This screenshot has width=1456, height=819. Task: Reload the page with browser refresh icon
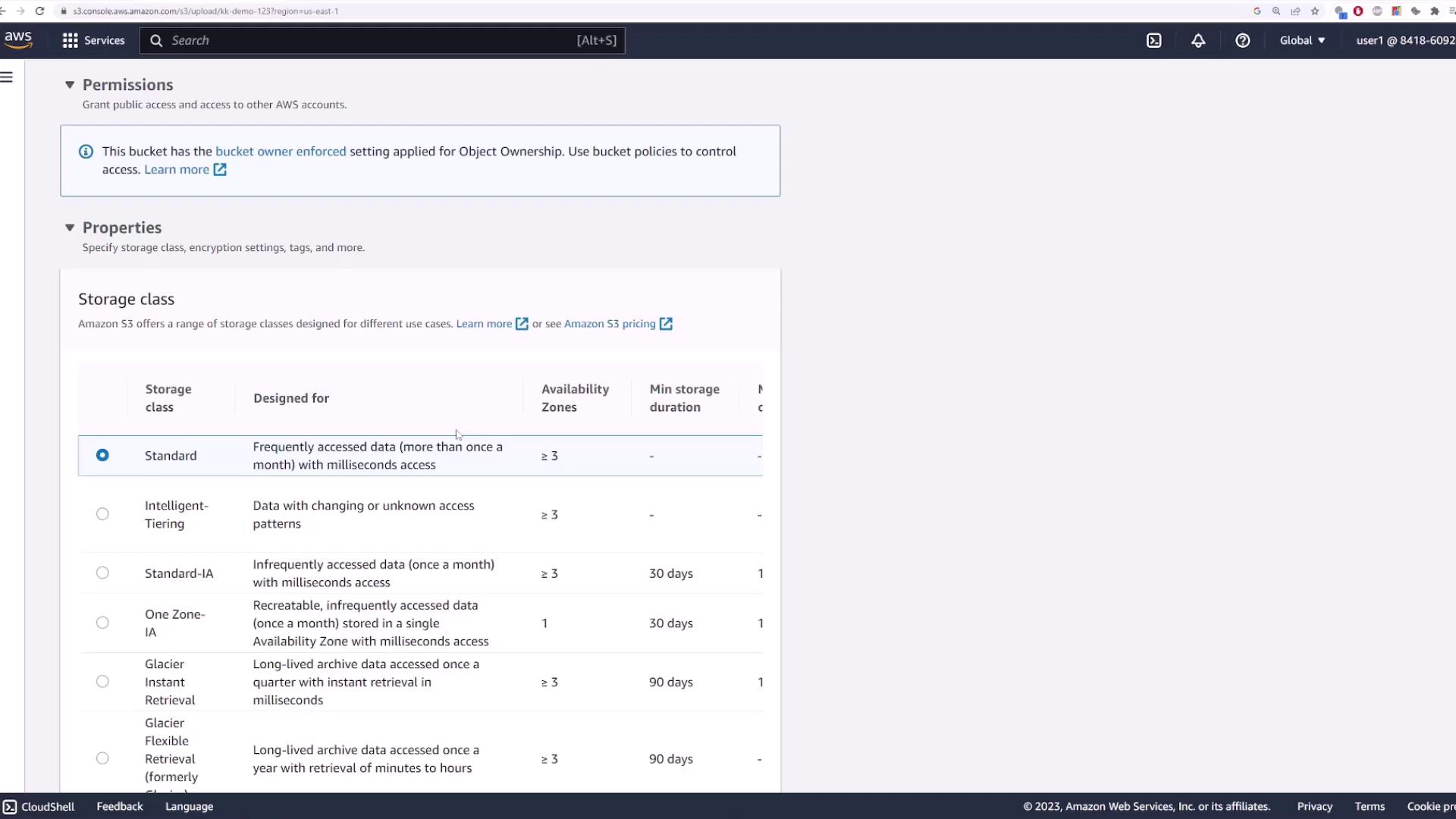click(39, 11)
